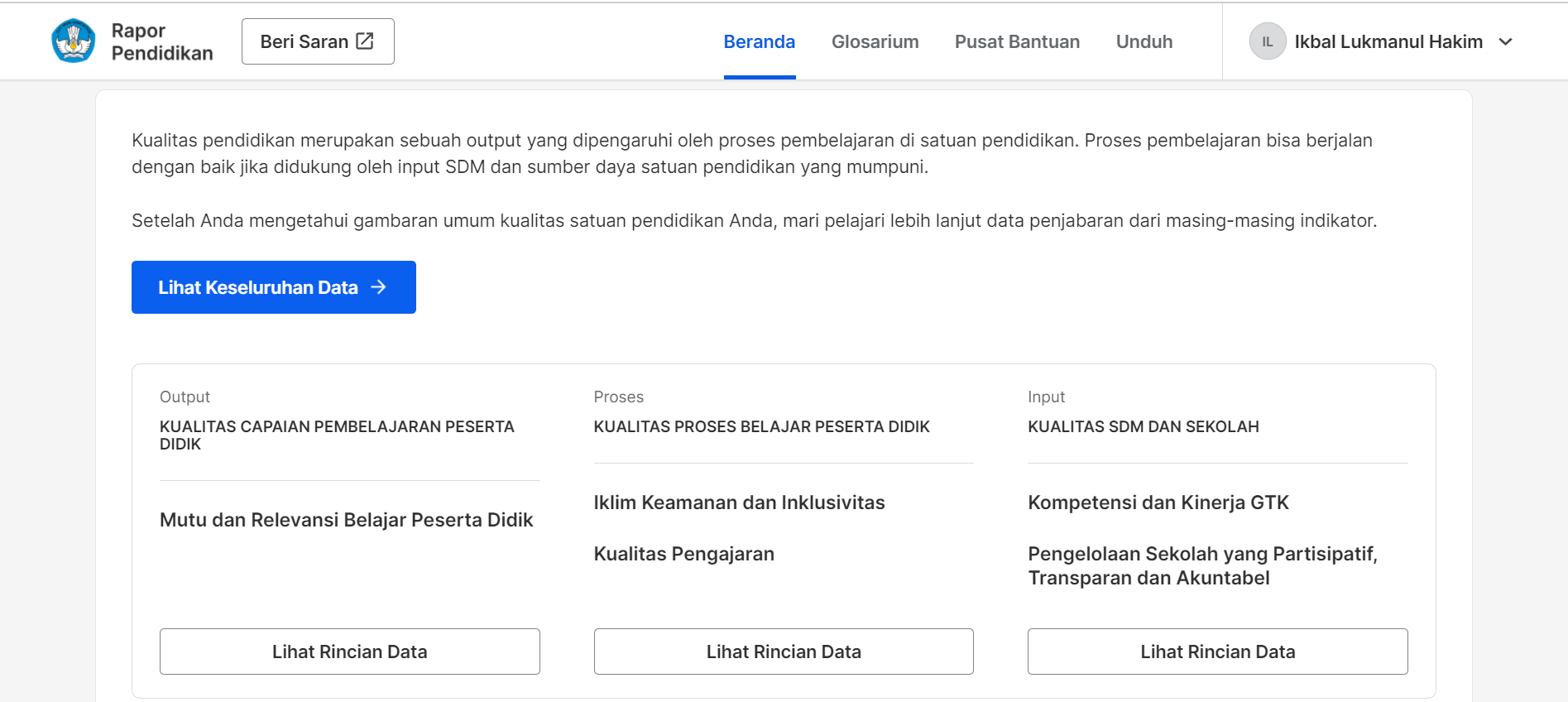
Task: Click Lihat Rincian Data under Proses
Action: [x=783, y=652]
